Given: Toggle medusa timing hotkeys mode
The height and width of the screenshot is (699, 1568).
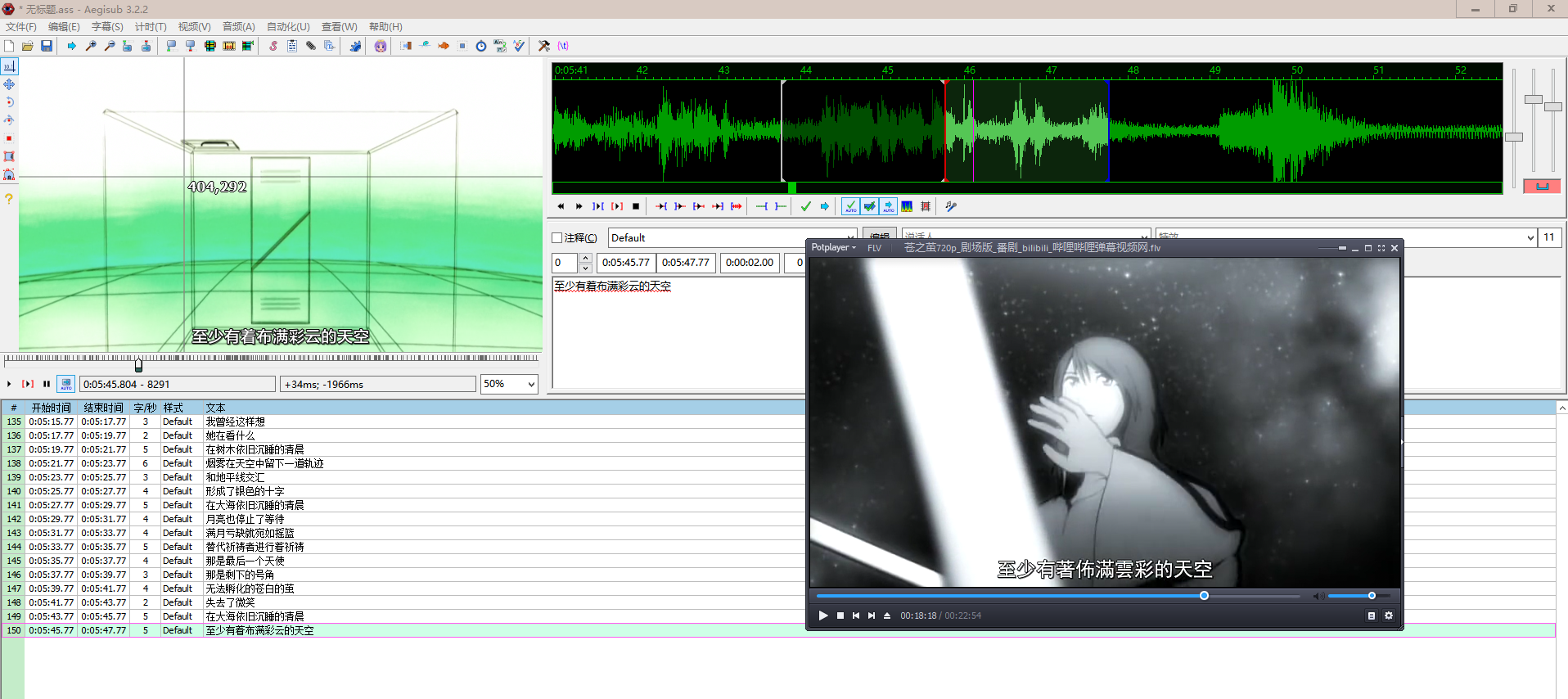Looking at the screenshot, I should pos(926,206).
